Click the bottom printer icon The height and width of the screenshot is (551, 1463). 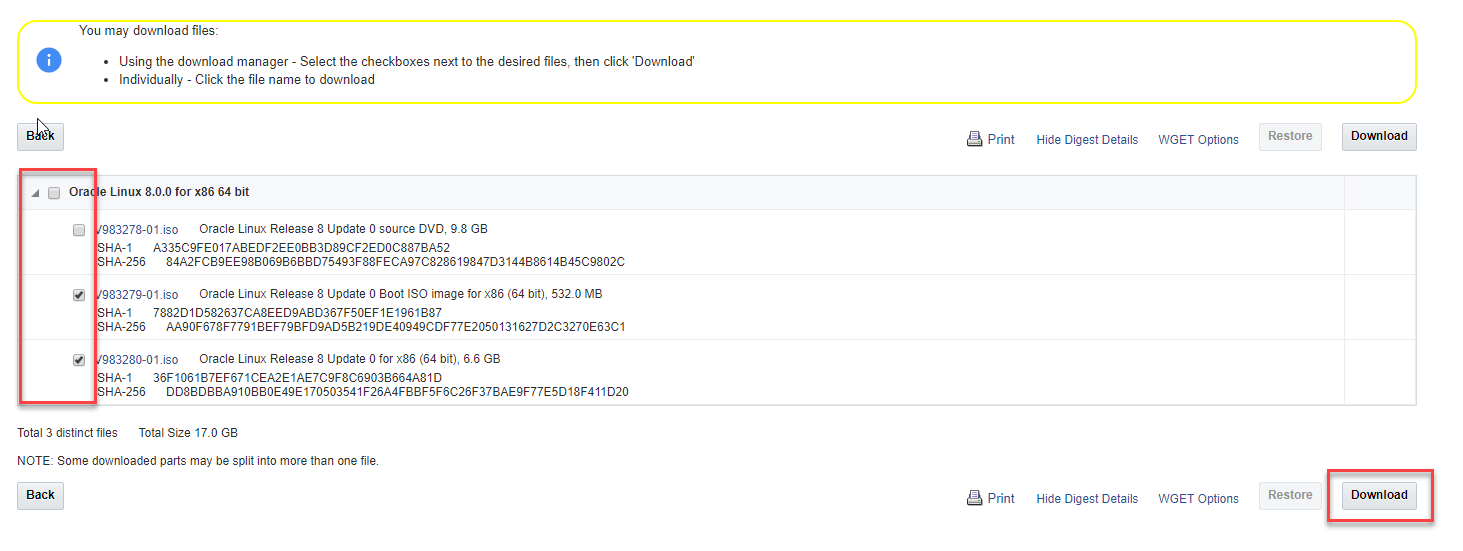click(x=974, y=498)
